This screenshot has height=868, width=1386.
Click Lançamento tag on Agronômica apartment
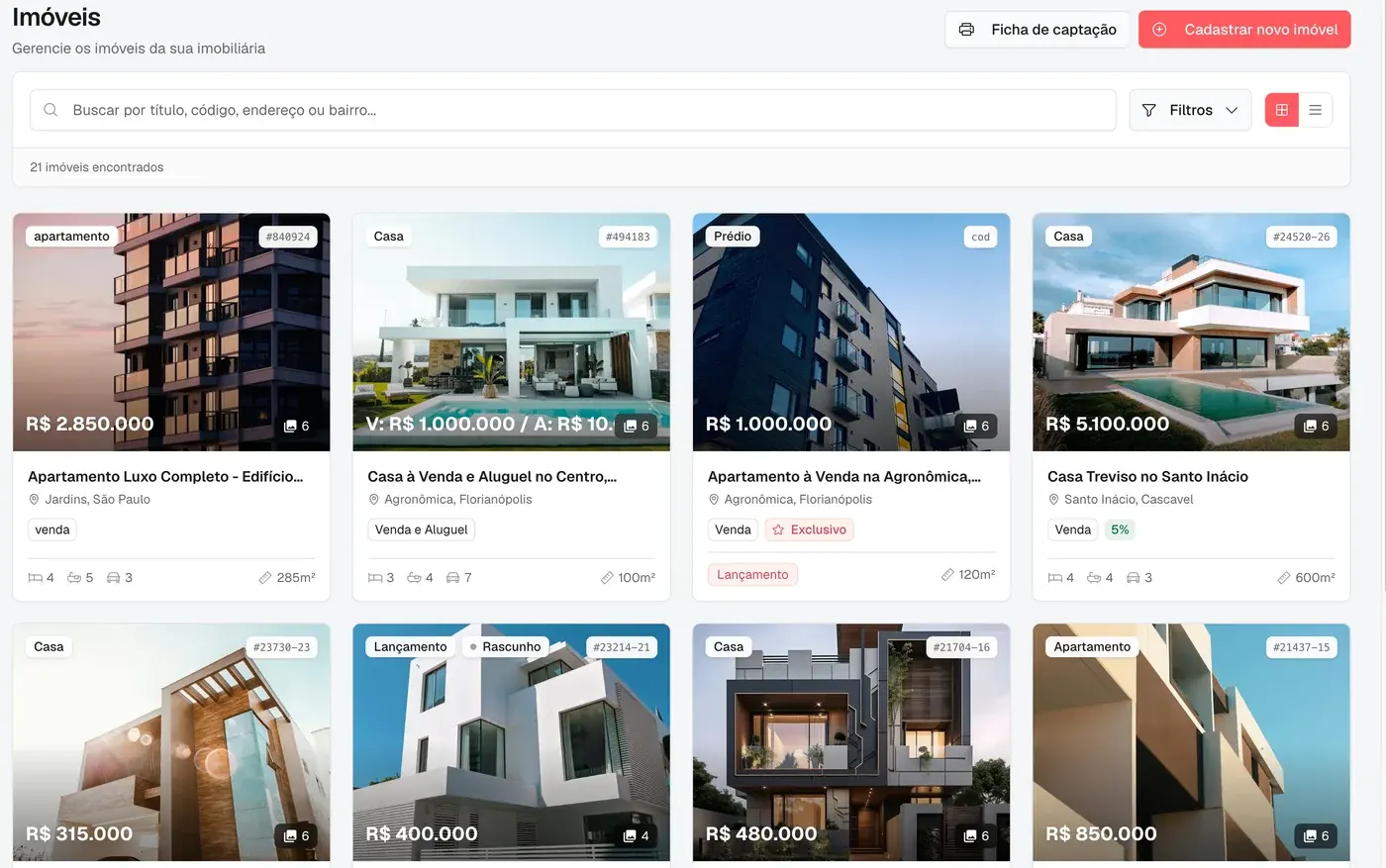[752, 574]
